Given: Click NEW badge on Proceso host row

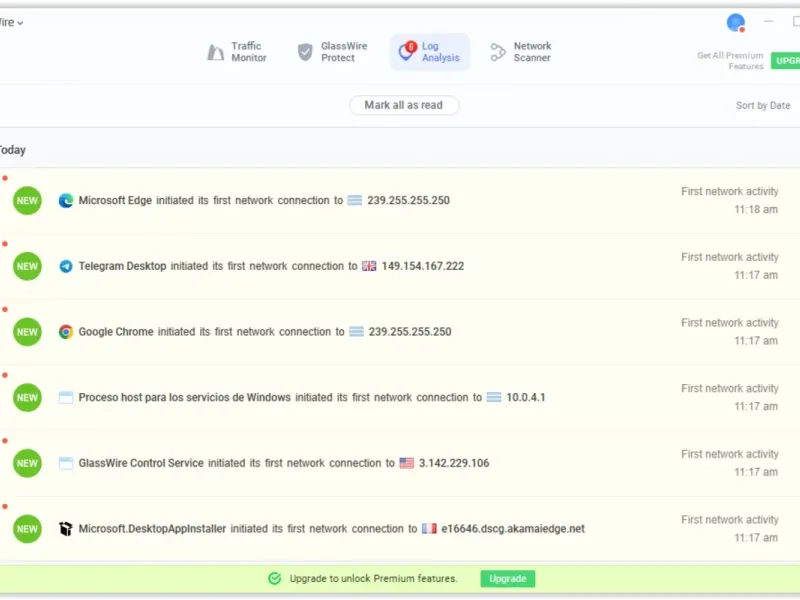Looking at the screenshot, I should pyautogui.click(x=27, y=398).
